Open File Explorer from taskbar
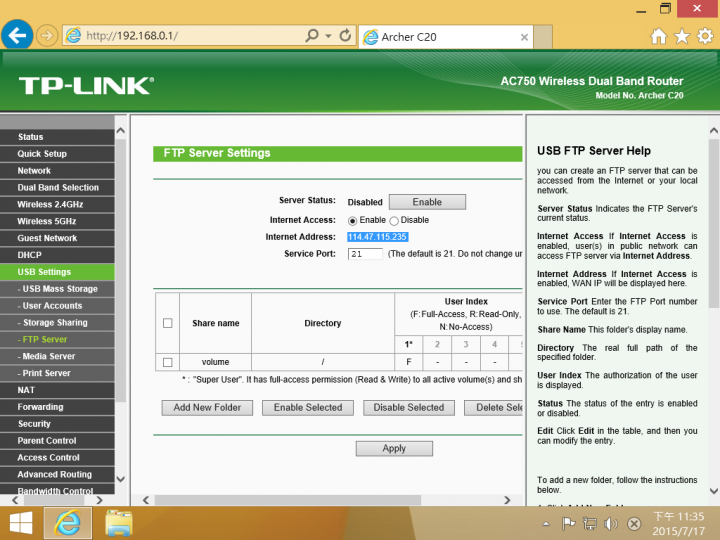720x540 pixels. tap(118, 523)
